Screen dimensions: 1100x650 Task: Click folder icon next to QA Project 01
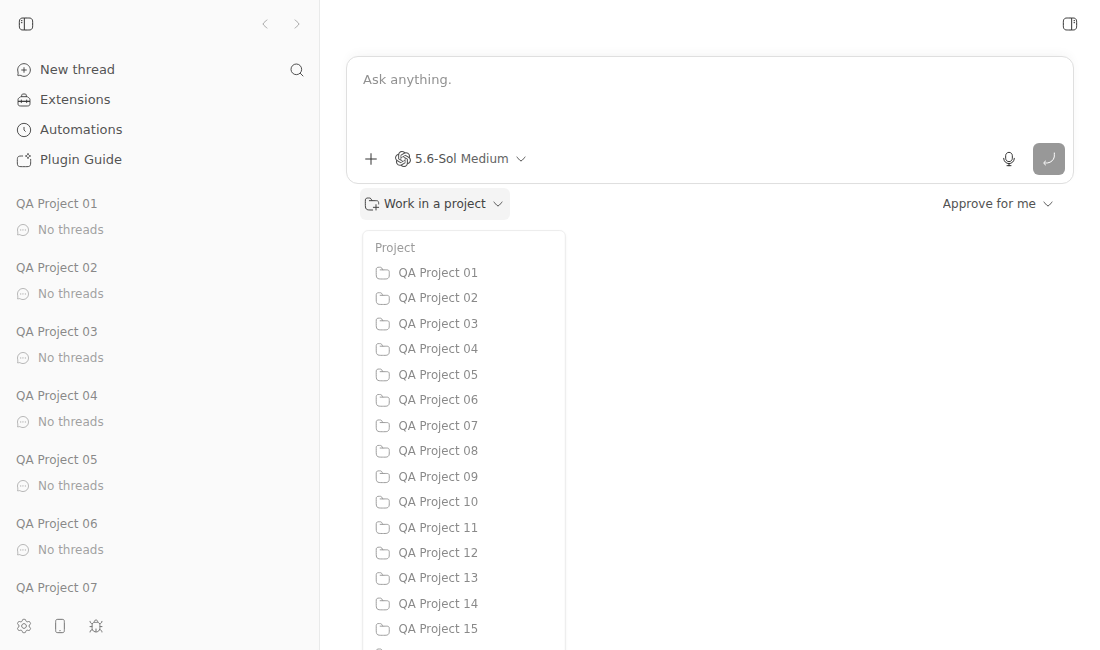click(x=382, y=273)
